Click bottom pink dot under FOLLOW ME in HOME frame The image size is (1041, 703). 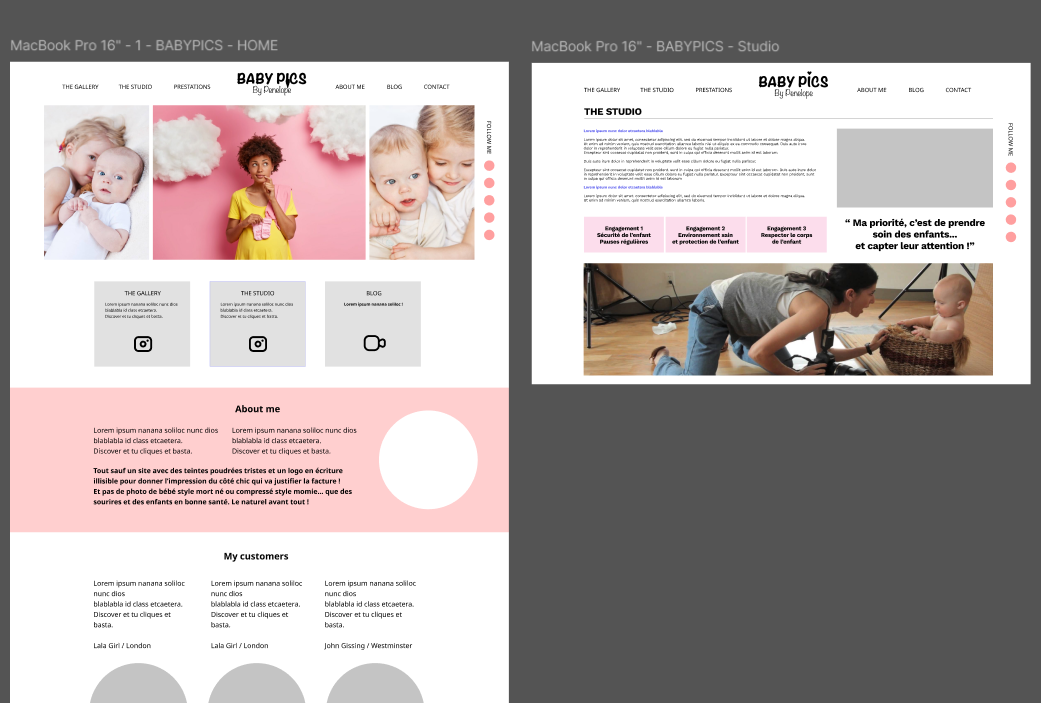(x=489, y=235)
